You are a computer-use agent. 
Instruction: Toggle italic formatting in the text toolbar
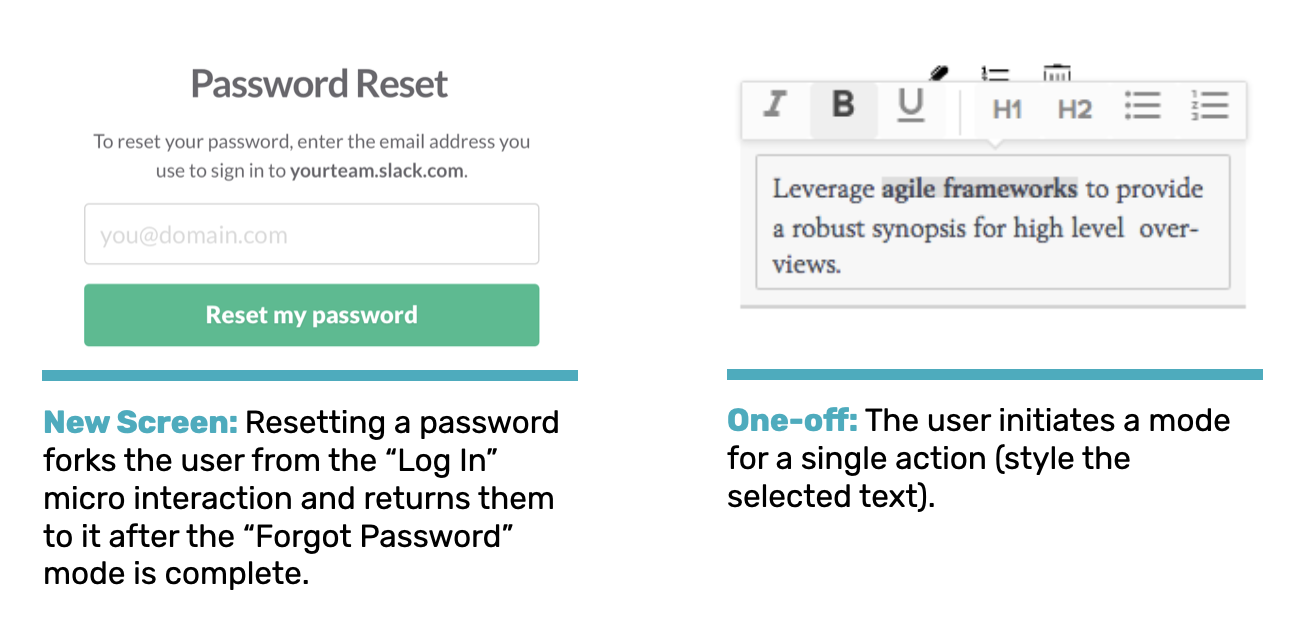775,106
